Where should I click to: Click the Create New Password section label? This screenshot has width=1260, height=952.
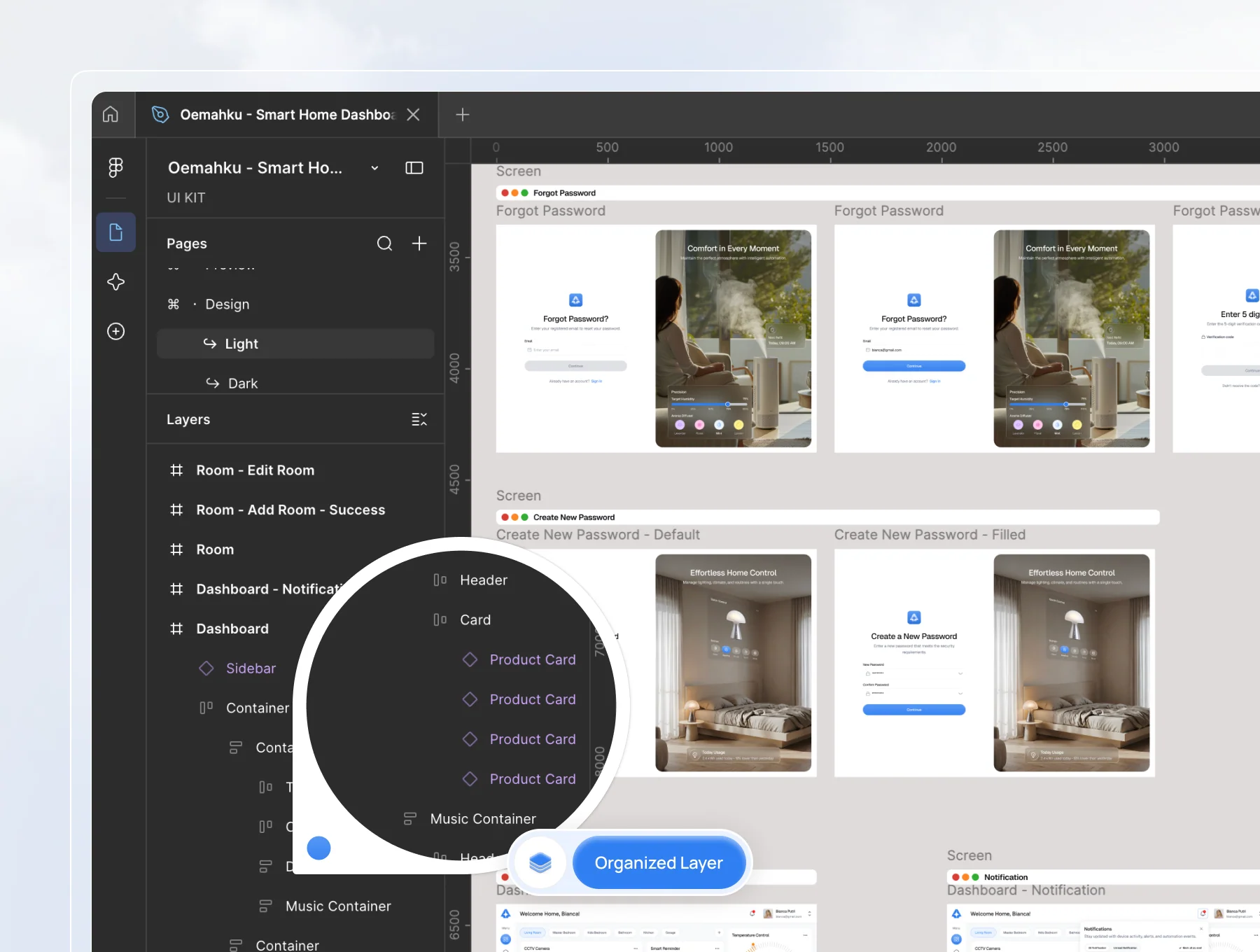[x=574, y=517]
